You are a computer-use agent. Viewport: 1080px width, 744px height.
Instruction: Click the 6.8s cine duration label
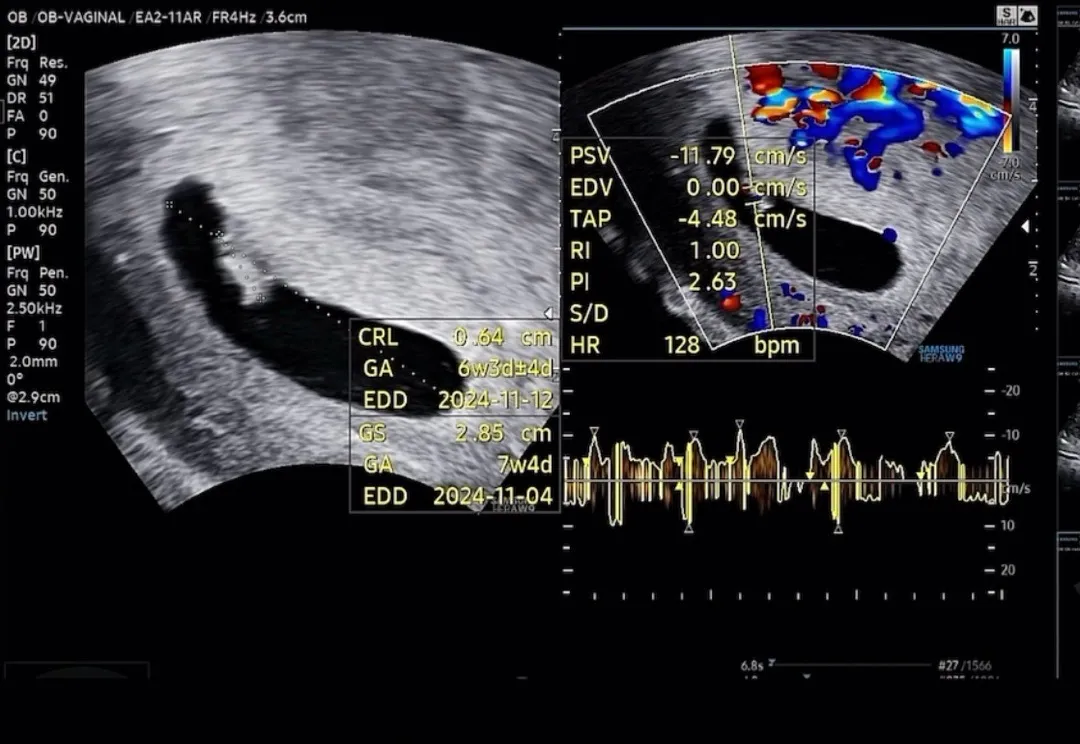point(751,665)
